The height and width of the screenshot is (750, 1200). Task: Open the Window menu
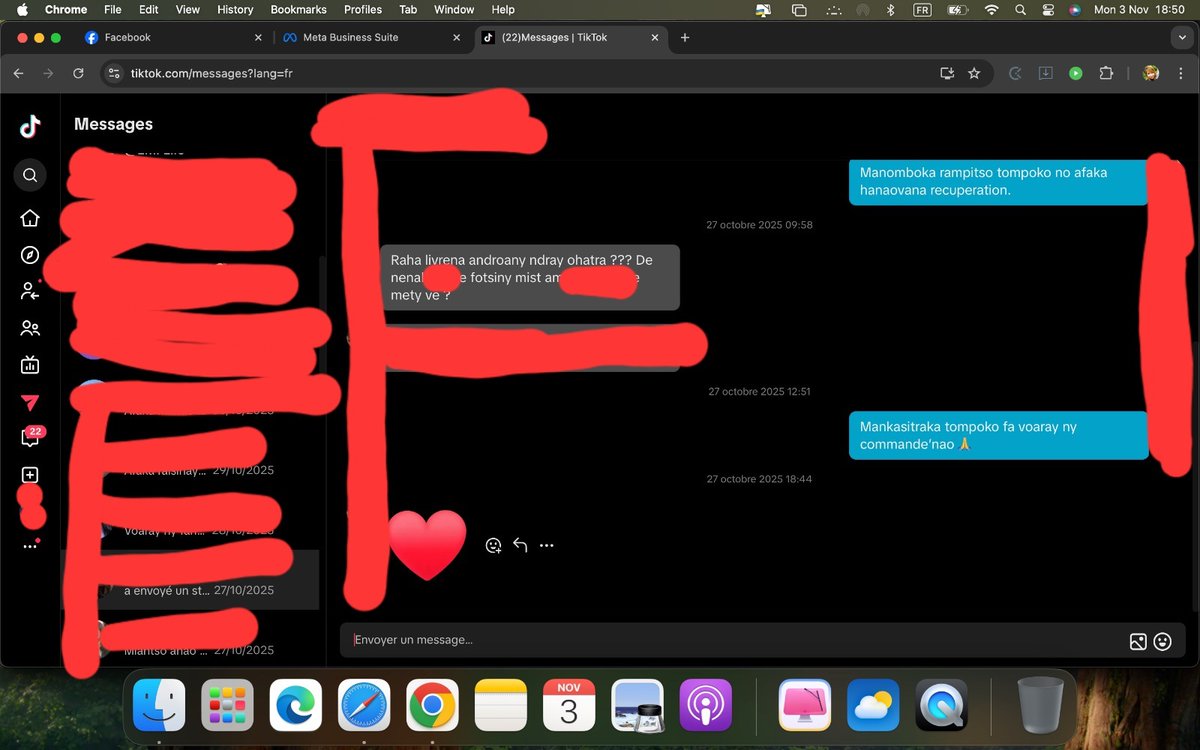click(x=454, y=9)
